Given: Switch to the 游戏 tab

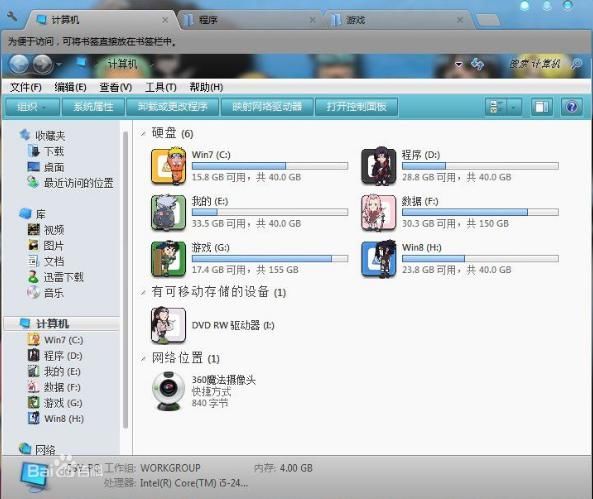Looking at the screenshot, I should pos(397,20).
